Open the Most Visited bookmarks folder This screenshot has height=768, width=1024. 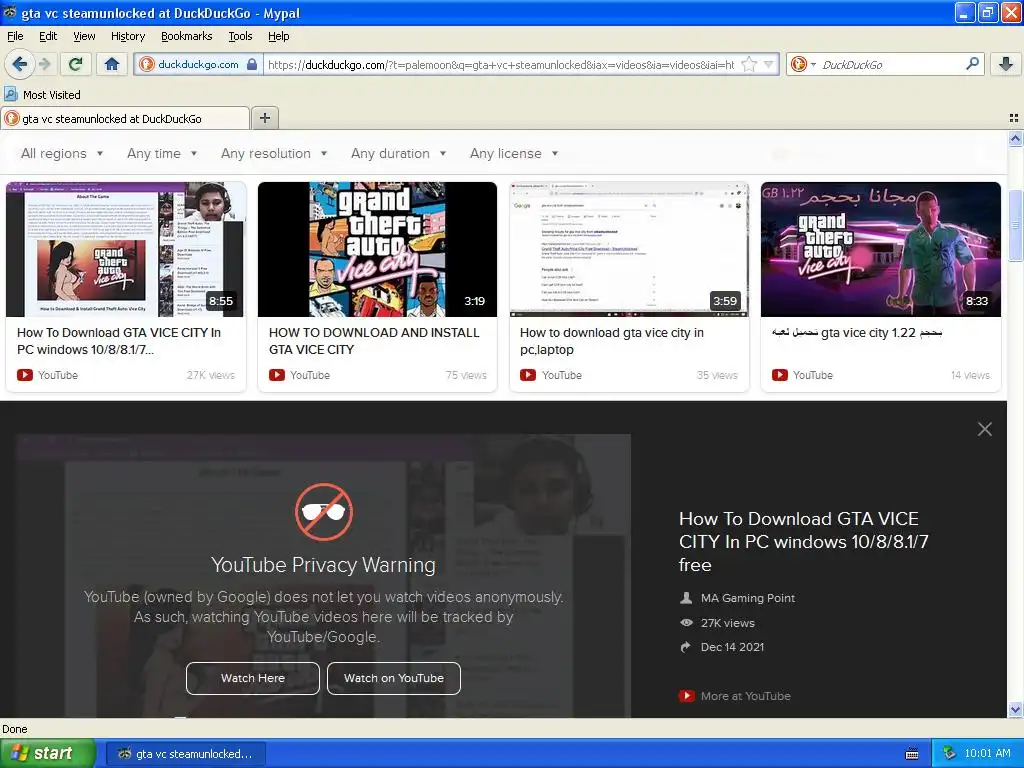(42, 95)
